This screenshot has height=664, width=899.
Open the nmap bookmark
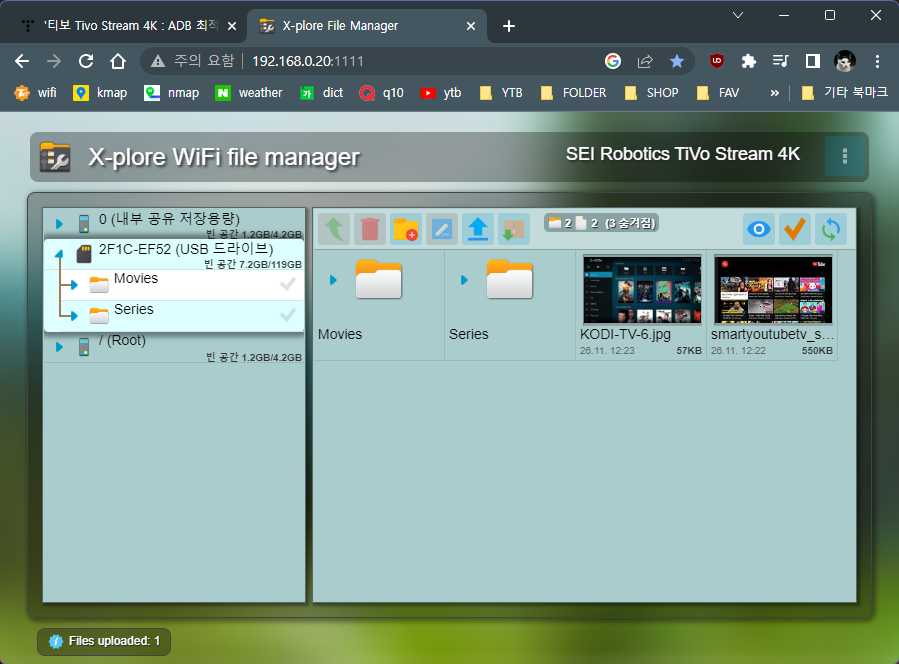(171, 92)
